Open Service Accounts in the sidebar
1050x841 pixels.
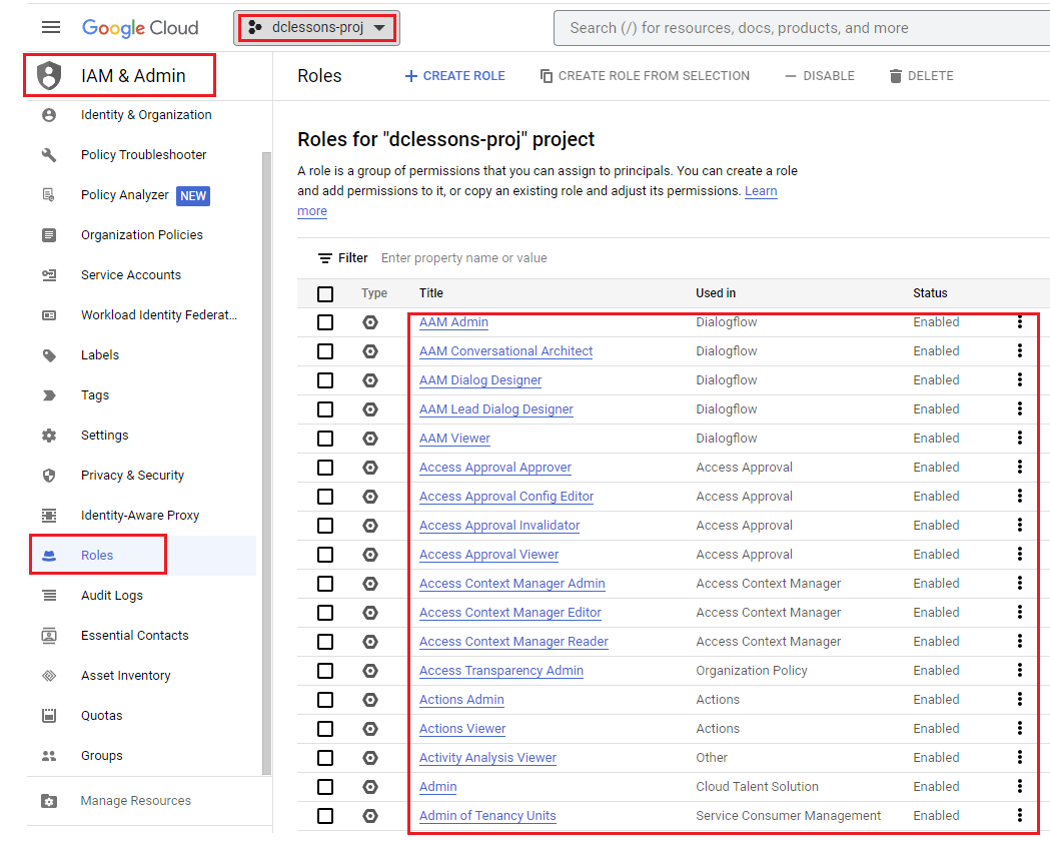pyautogui.click(x=131, y=275)
